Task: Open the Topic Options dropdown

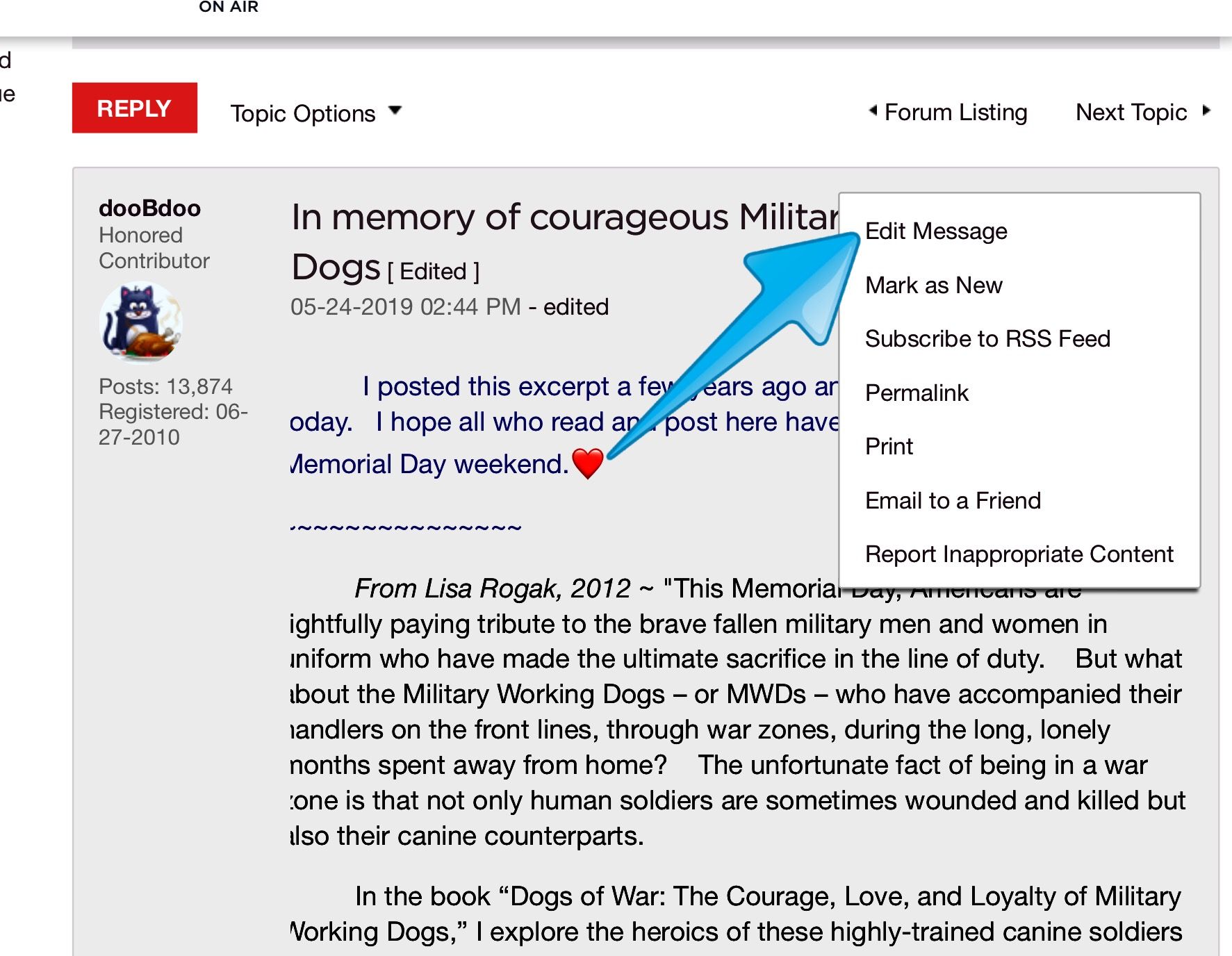Action: (303, 113)
